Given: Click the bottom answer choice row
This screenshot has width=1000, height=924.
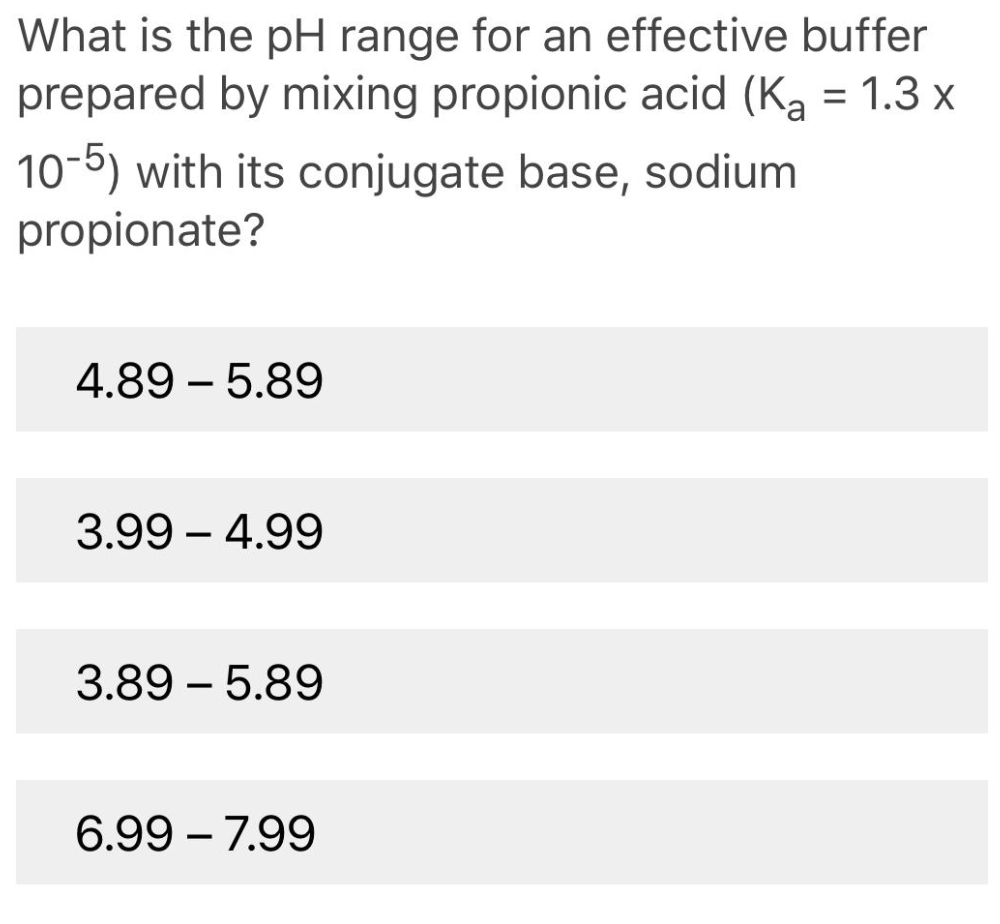Looking at the screenshot, I should click(x=500, y=830).
